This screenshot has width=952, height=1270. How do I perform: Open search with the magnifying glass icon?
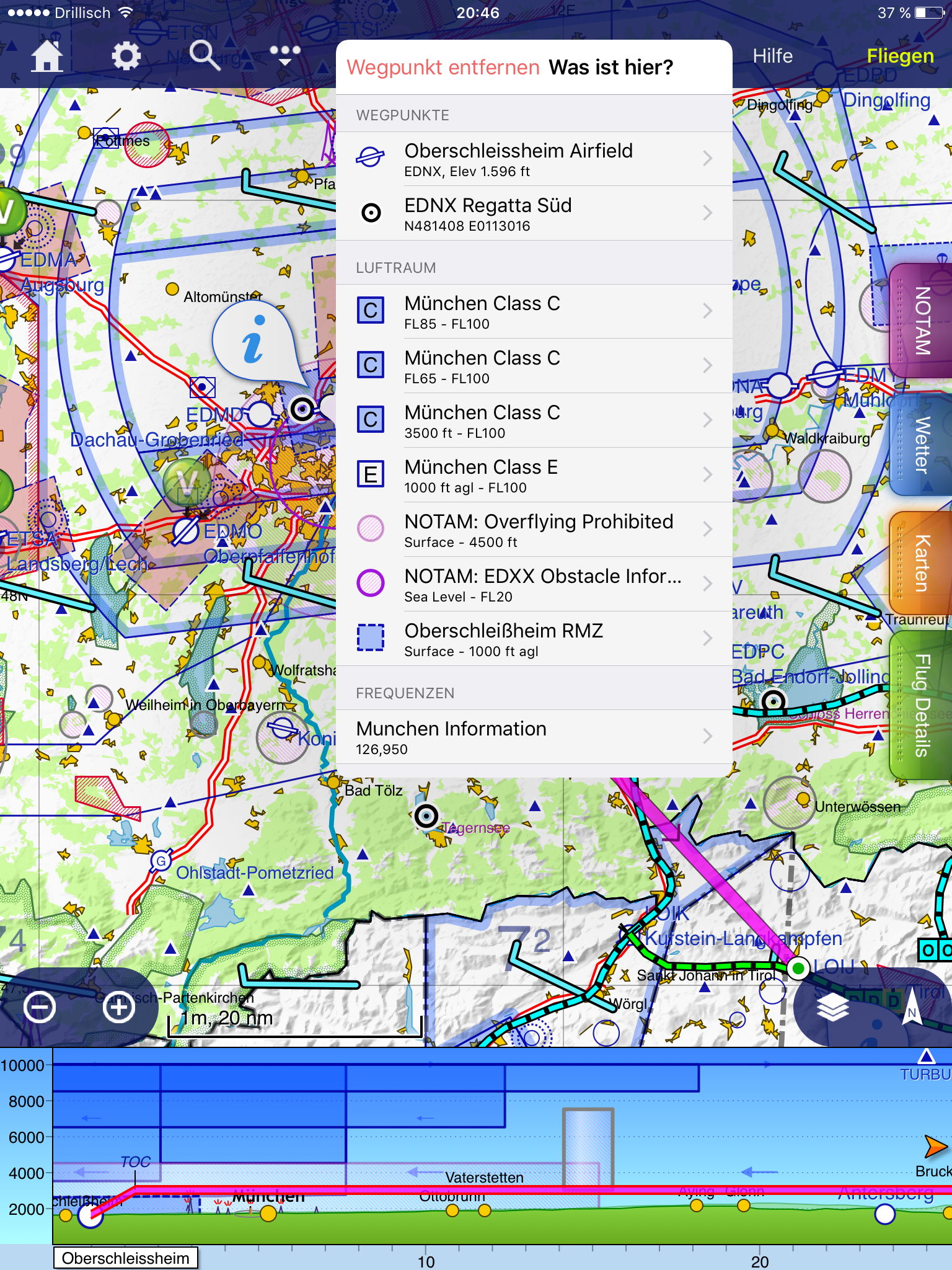(205, 56)
